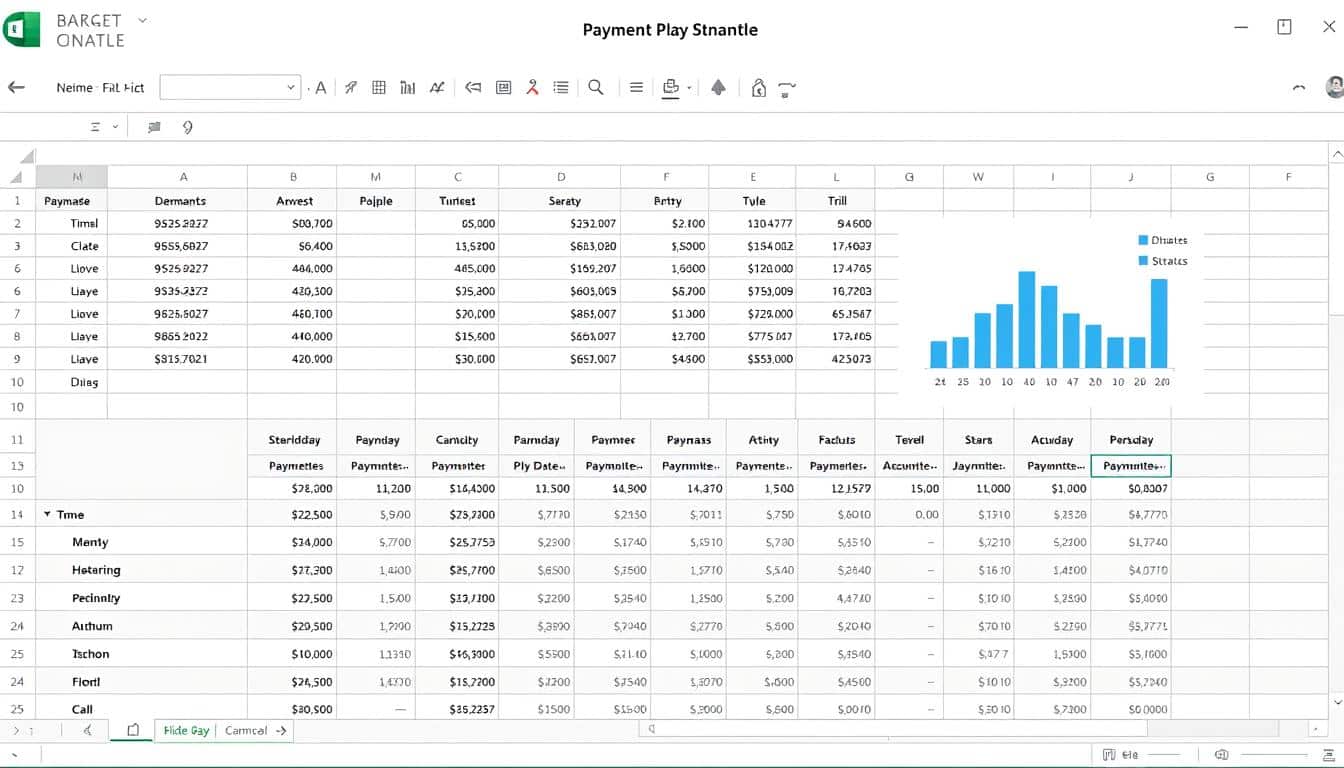Image resolution: width=1344 pixels, height=768 pixels.
Task: Click the dark spade-shaped toolbar icon
Action: (718, 88)
